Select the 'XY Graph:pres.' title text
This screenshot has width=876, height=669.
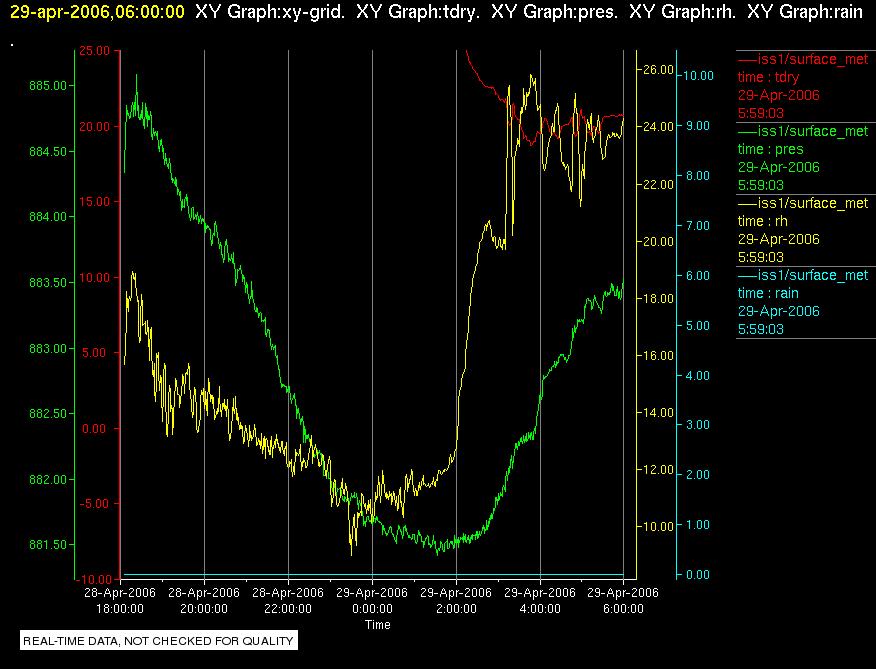pos(555,12)
